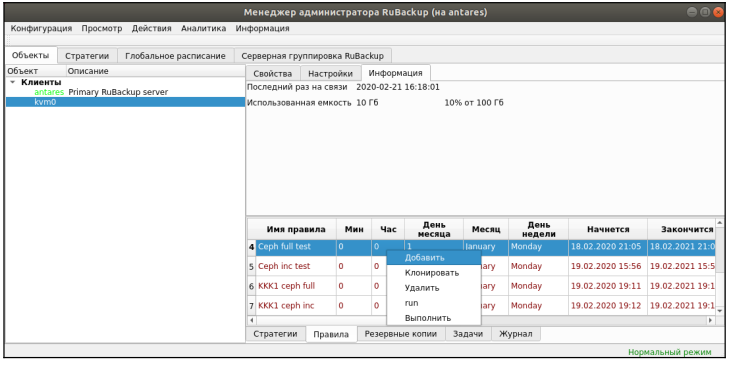
Task: Select row number 7 header
Action: click(252, 305)
